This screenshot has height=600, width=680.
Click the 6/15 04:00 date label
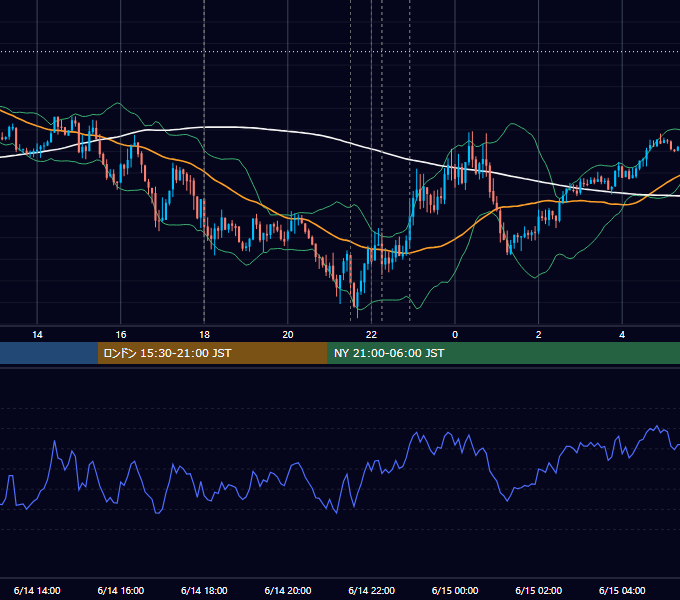point(622,590)
